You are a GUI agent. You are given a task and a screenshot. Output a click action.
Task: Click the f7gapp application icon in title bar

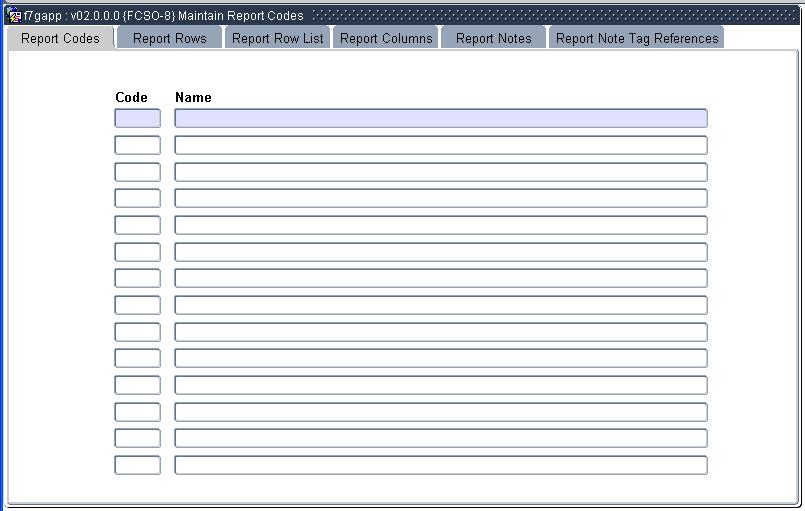[15, 16]
